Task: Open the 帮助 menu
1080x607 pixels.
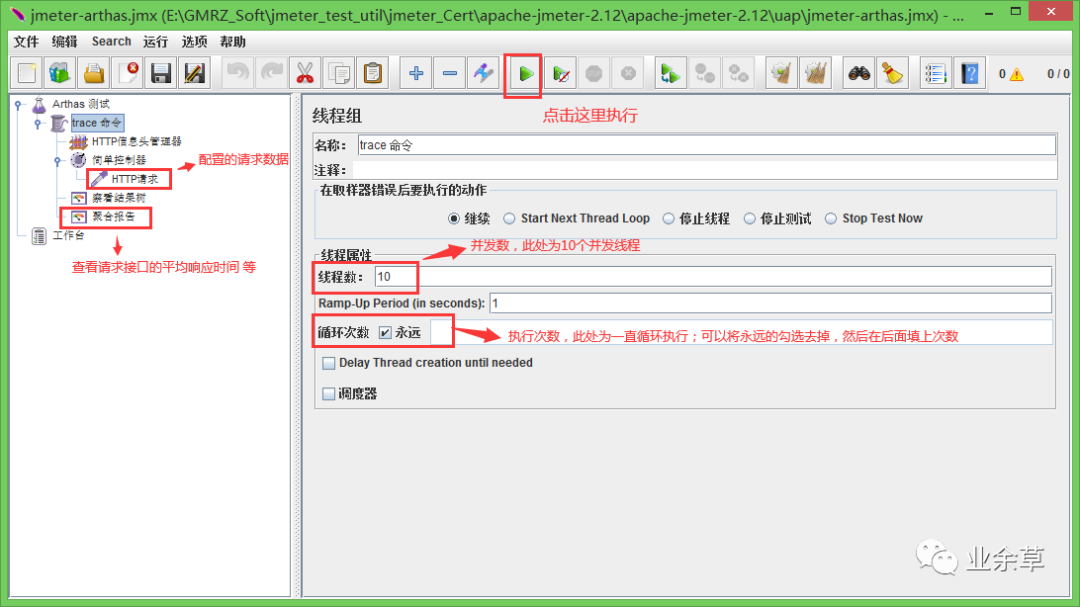Action: pos(233,42)
